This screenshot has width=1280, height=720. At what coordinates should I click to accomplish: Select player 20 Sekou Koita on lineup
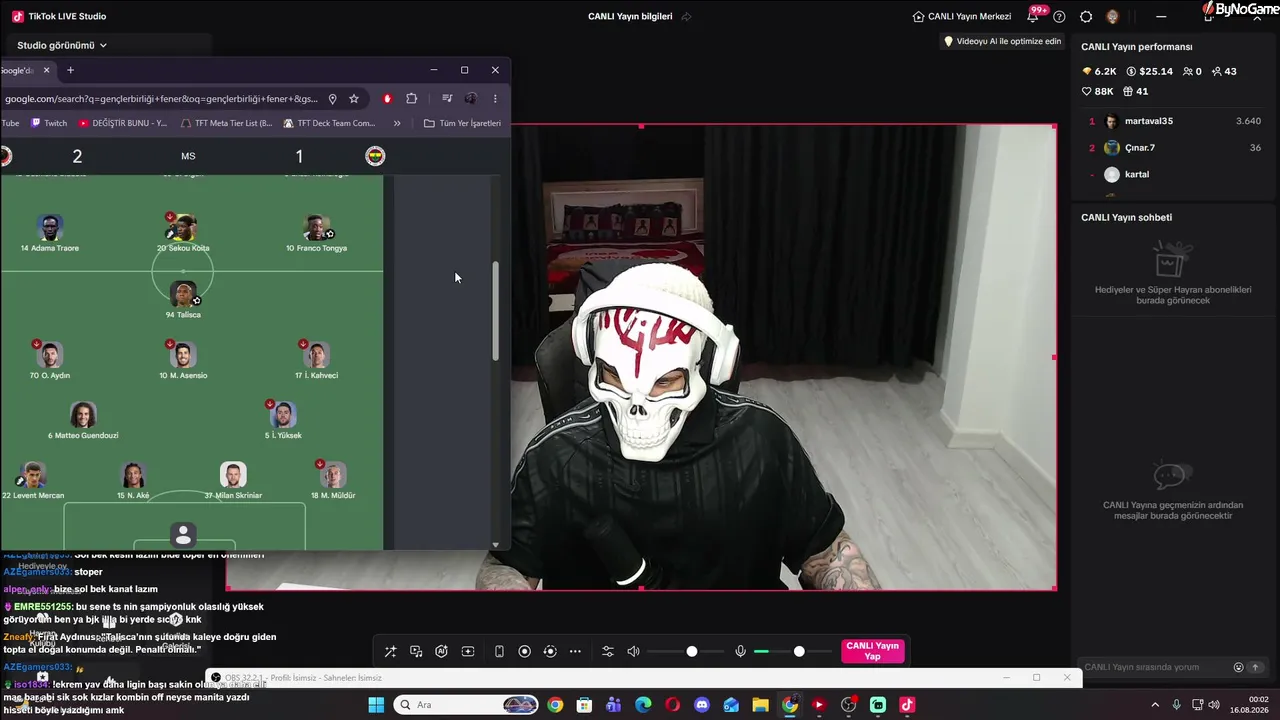183,233
